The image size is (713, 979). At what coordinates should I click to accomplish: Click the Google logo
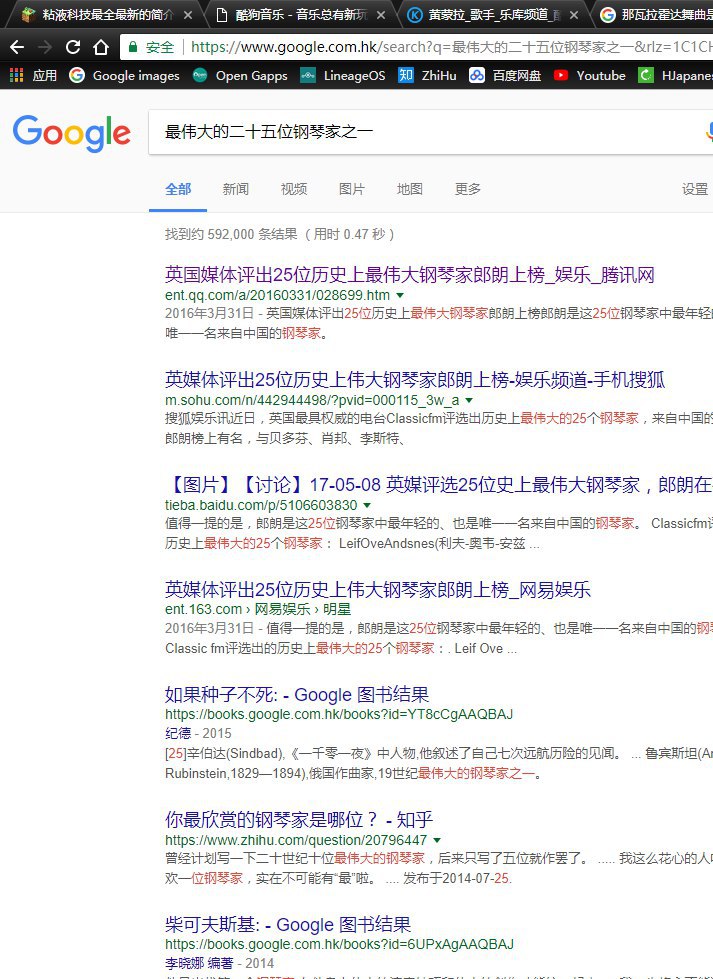[72, 133]
